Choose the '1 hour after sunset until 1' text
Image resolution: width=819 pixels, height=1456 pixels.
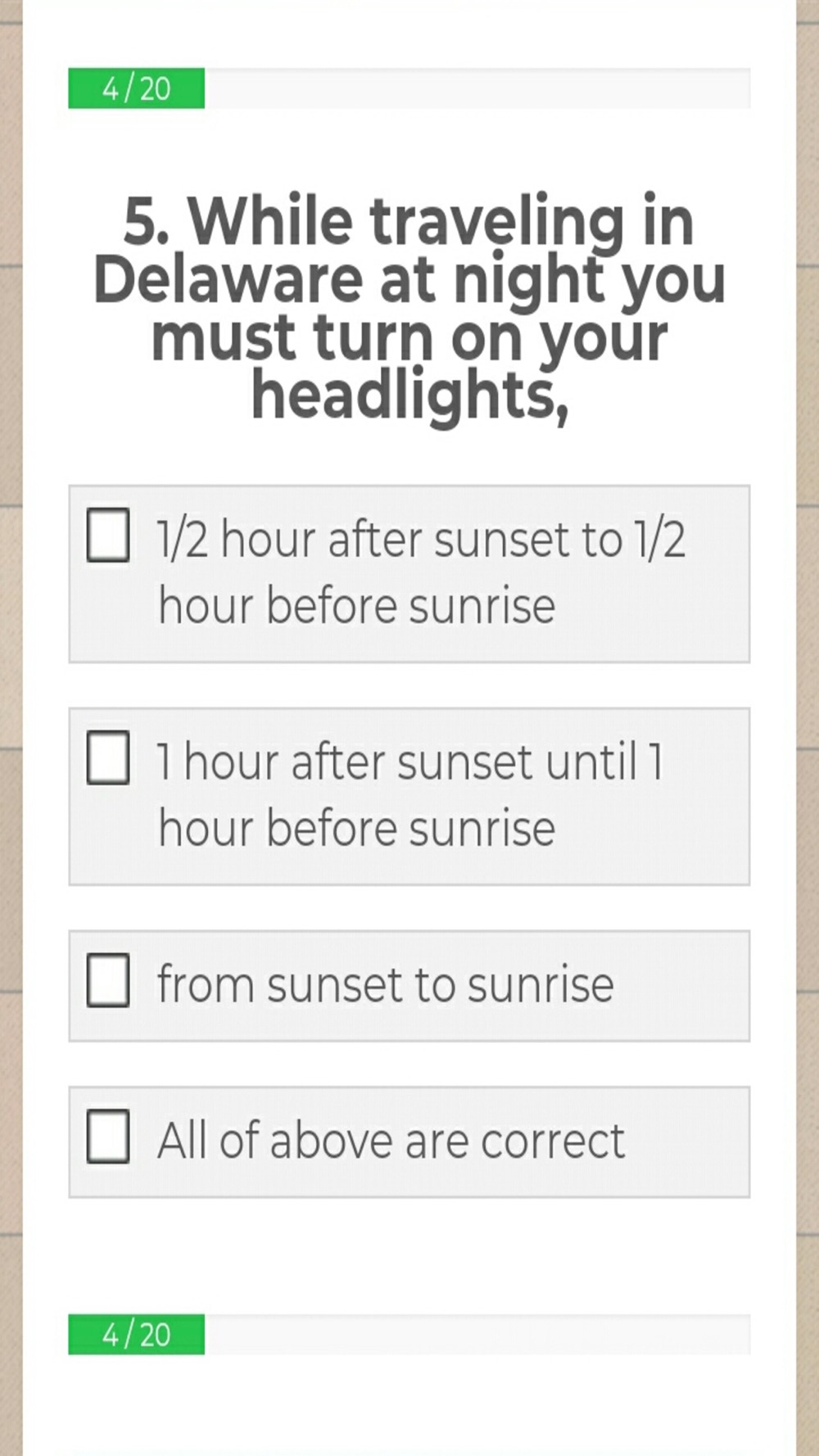coord(409,762)
